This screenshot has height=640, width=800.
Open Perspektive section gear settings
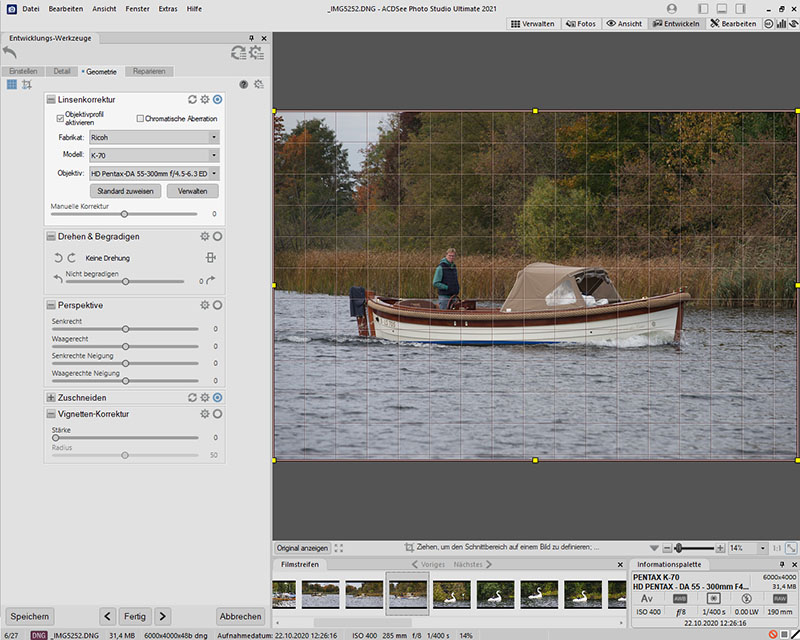pos(204,305)
